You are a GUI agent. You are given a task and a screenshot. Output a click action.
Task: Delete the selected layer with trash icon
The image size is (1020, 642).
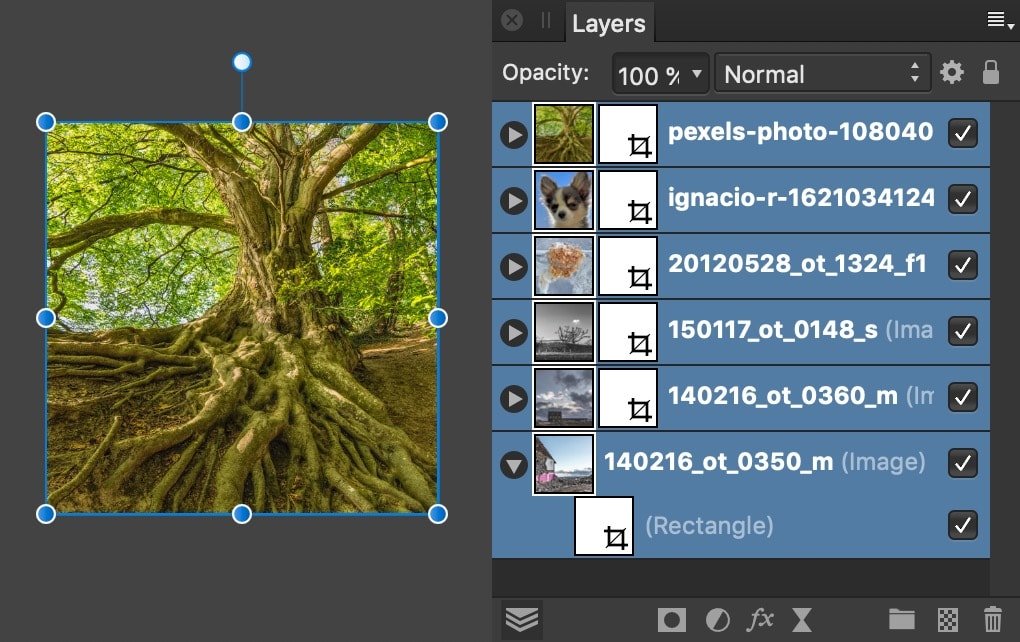[x=992, y=620]
